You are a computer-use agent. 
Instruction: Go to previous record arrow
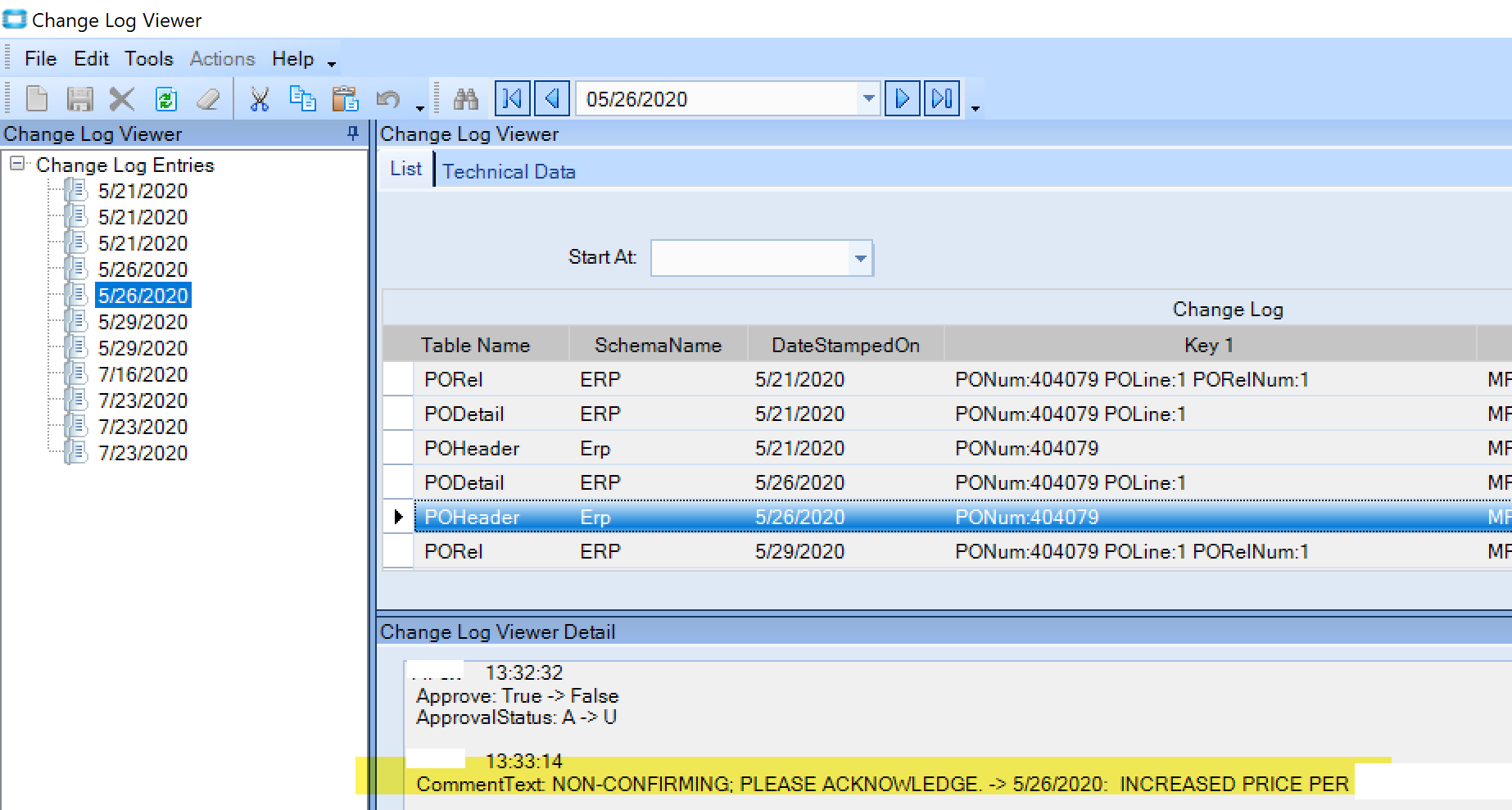coord(552,99)
